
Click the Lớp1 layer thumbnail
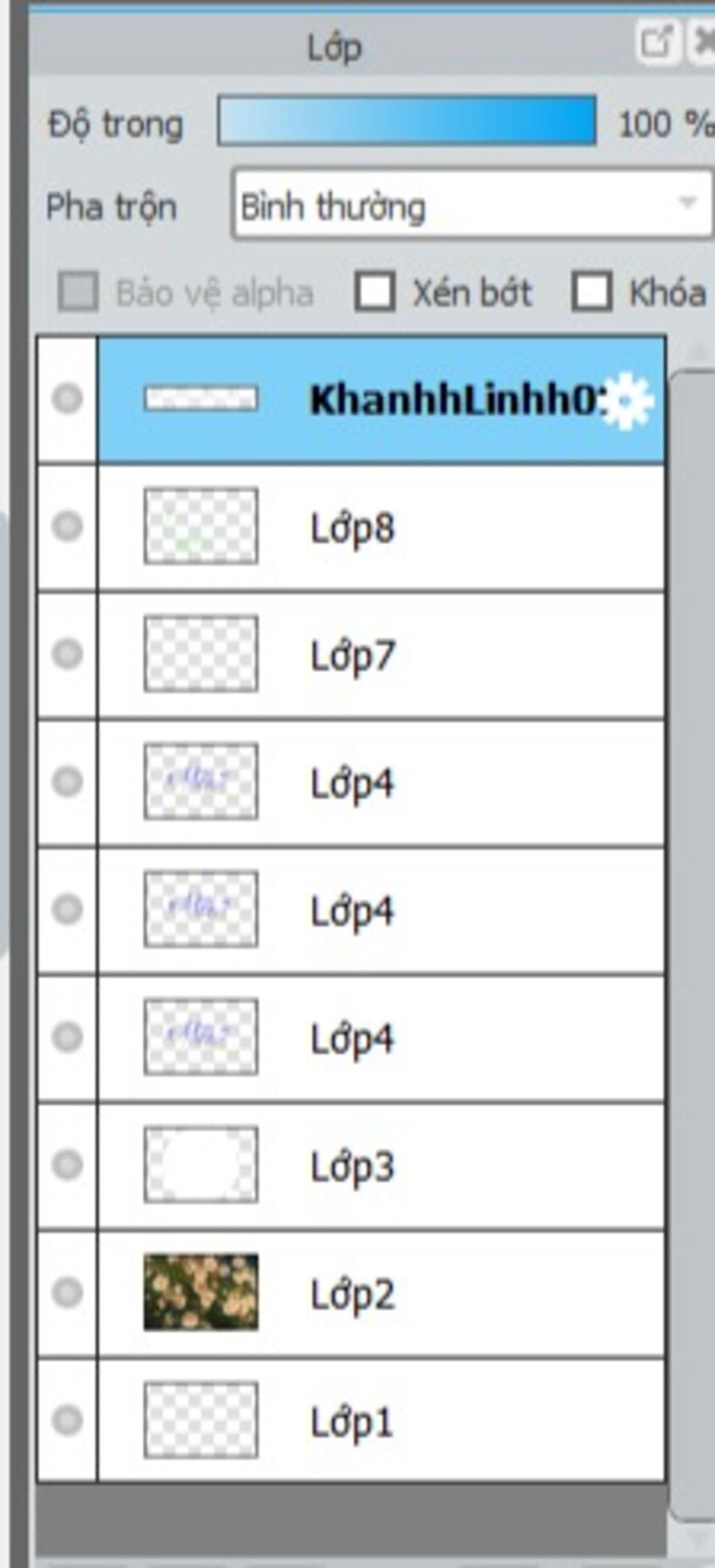point(201,1419)
